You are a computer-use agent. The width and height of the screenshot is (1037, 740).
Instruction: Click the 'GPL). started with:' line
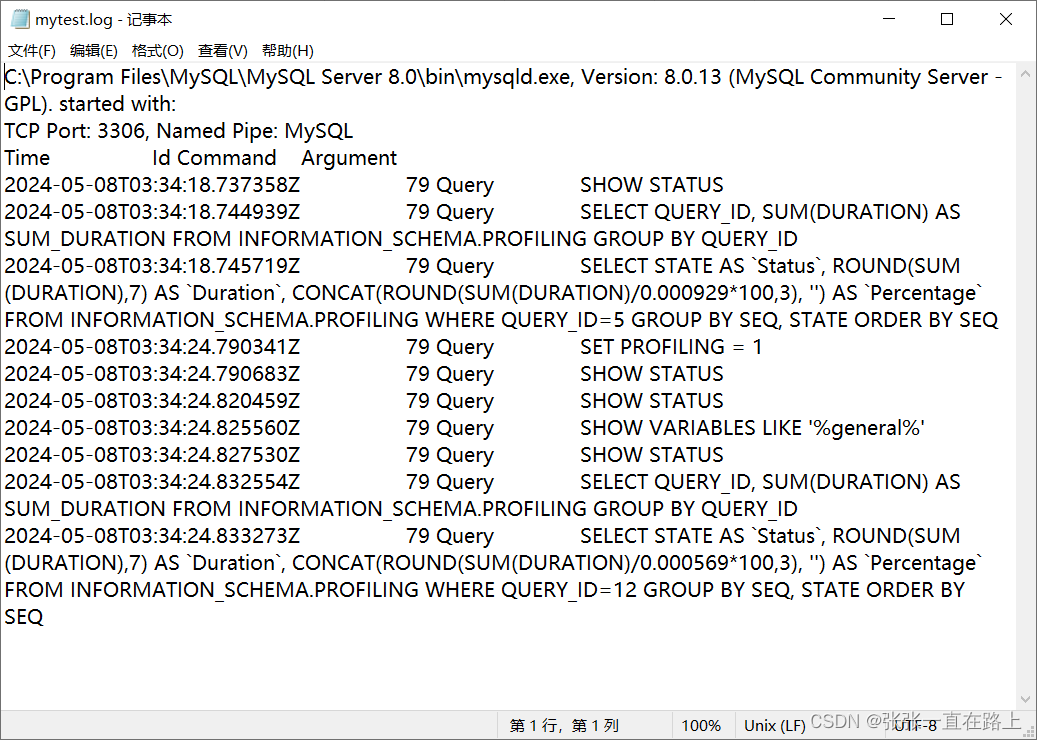(x=90, y=104)
